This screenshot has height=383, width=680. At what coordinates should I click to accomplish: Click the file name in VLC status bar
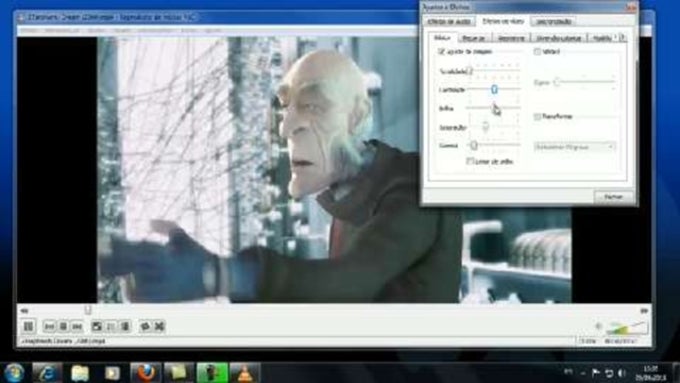pos(63,341)
